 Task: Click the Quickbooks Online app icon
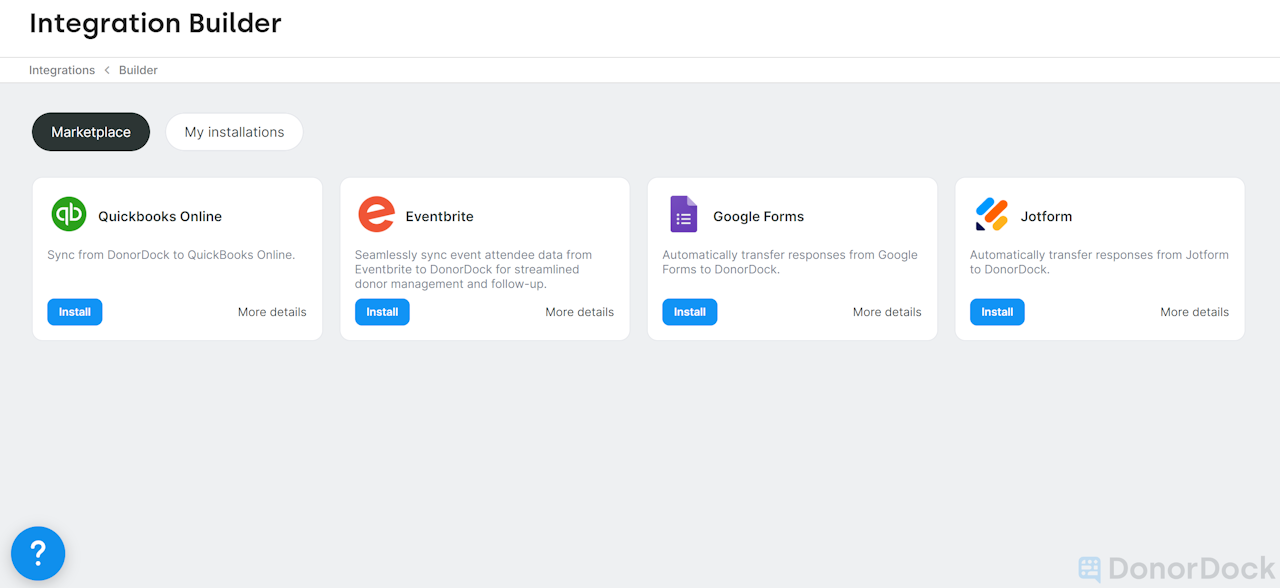tap(68, 214)
